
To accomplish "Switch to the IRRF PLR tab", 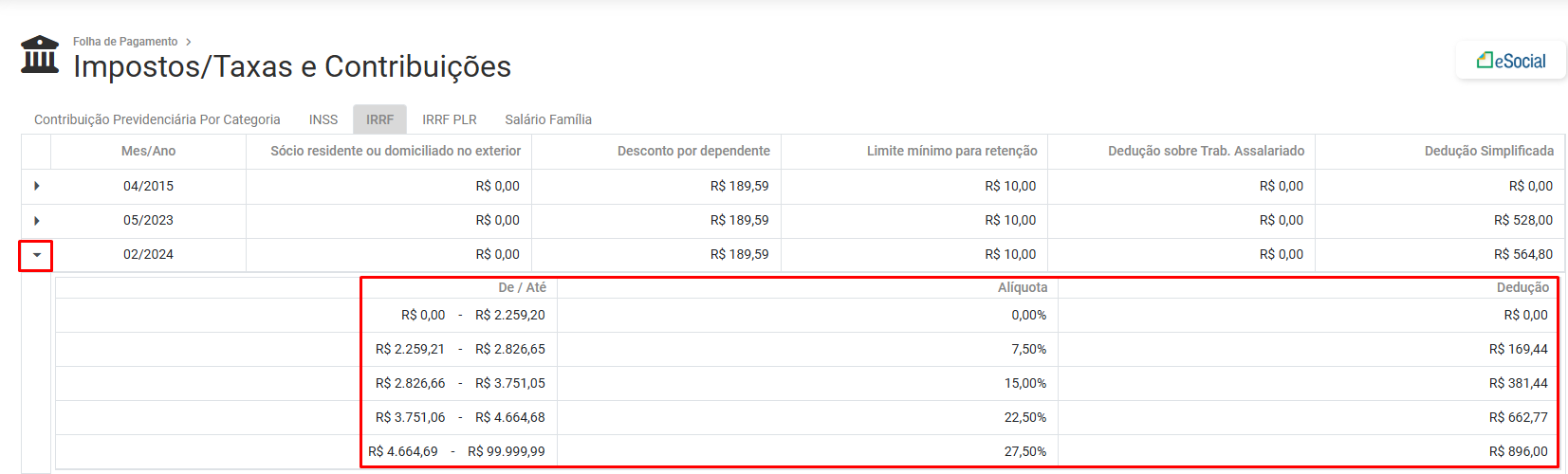I will tap(450, 119).
